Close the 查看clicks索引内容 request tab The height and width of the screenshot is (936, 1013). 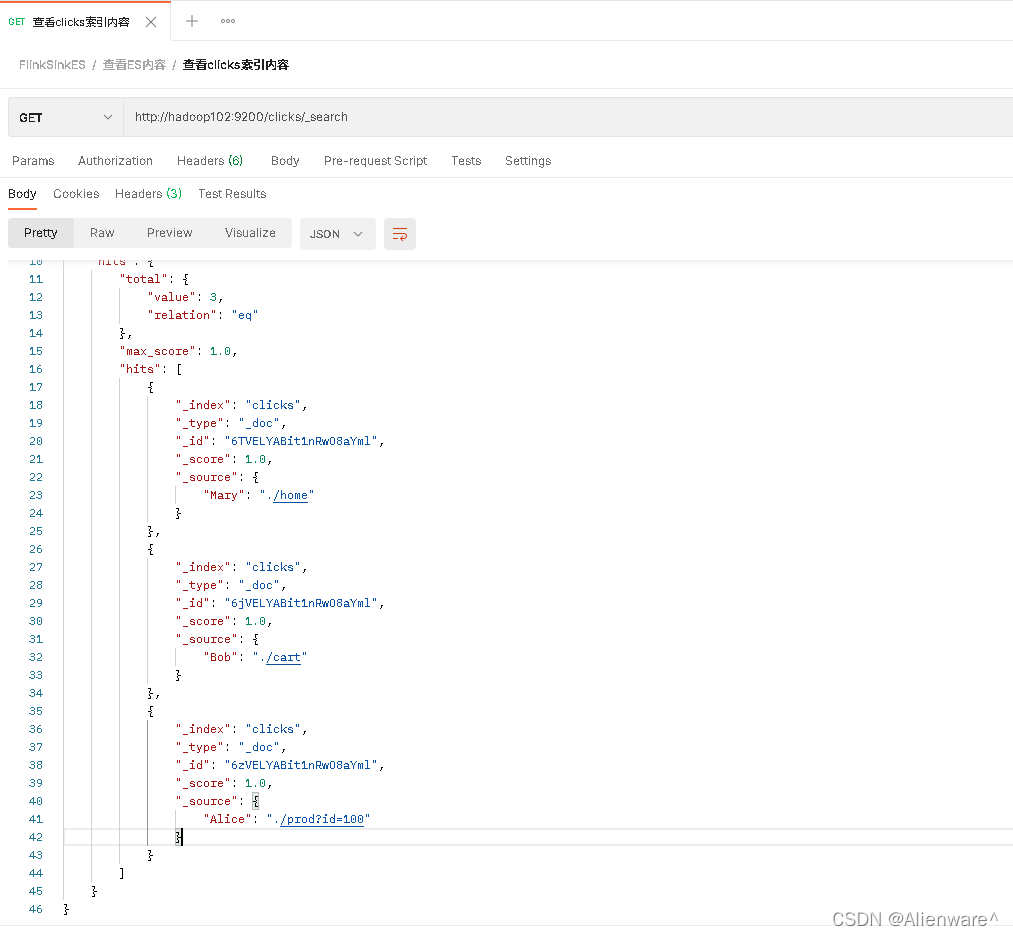[151, 22]
